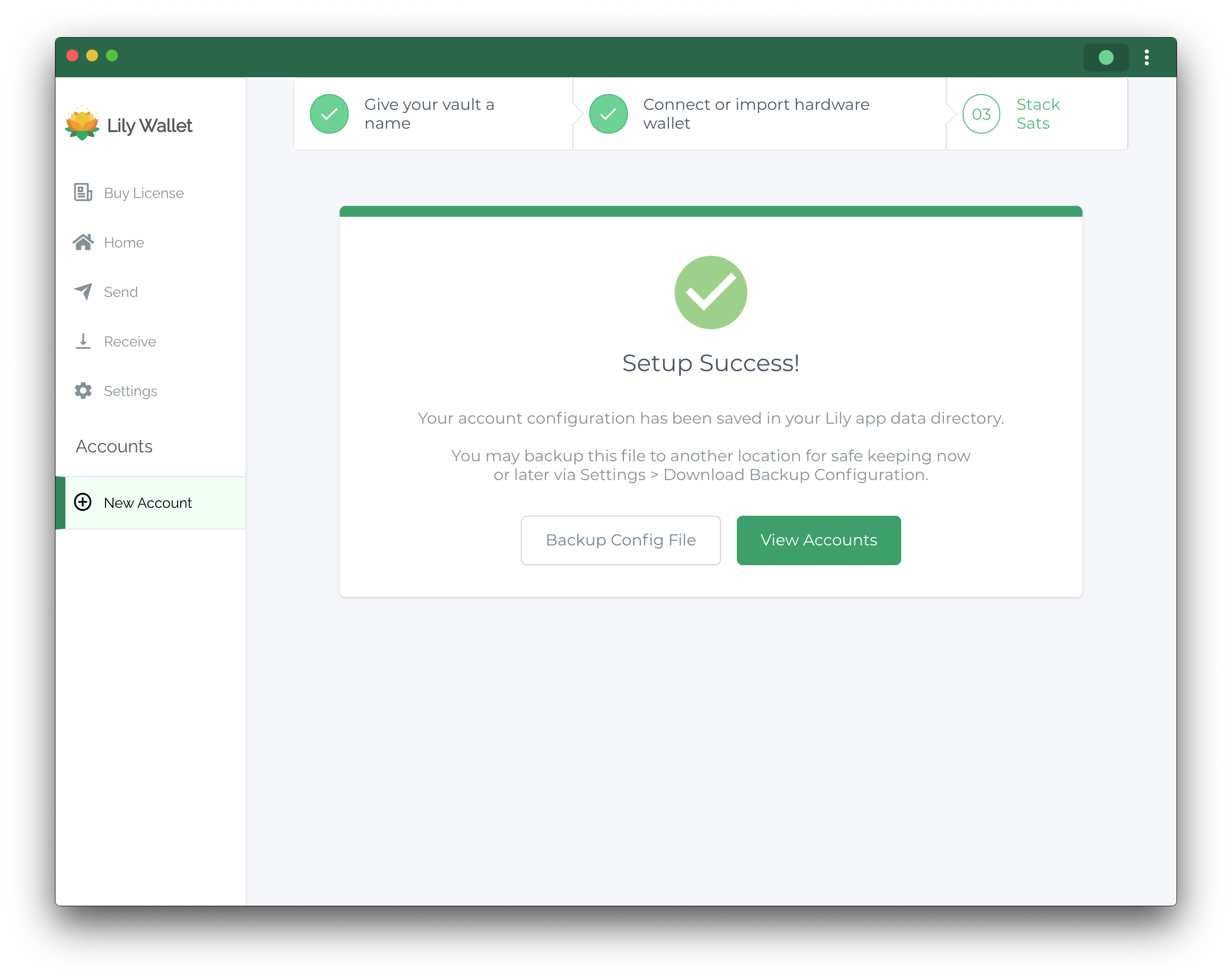Click the green status indicator dot
The width and height of the screenshot is (1232, 979).
click(x=1108, y=57)
